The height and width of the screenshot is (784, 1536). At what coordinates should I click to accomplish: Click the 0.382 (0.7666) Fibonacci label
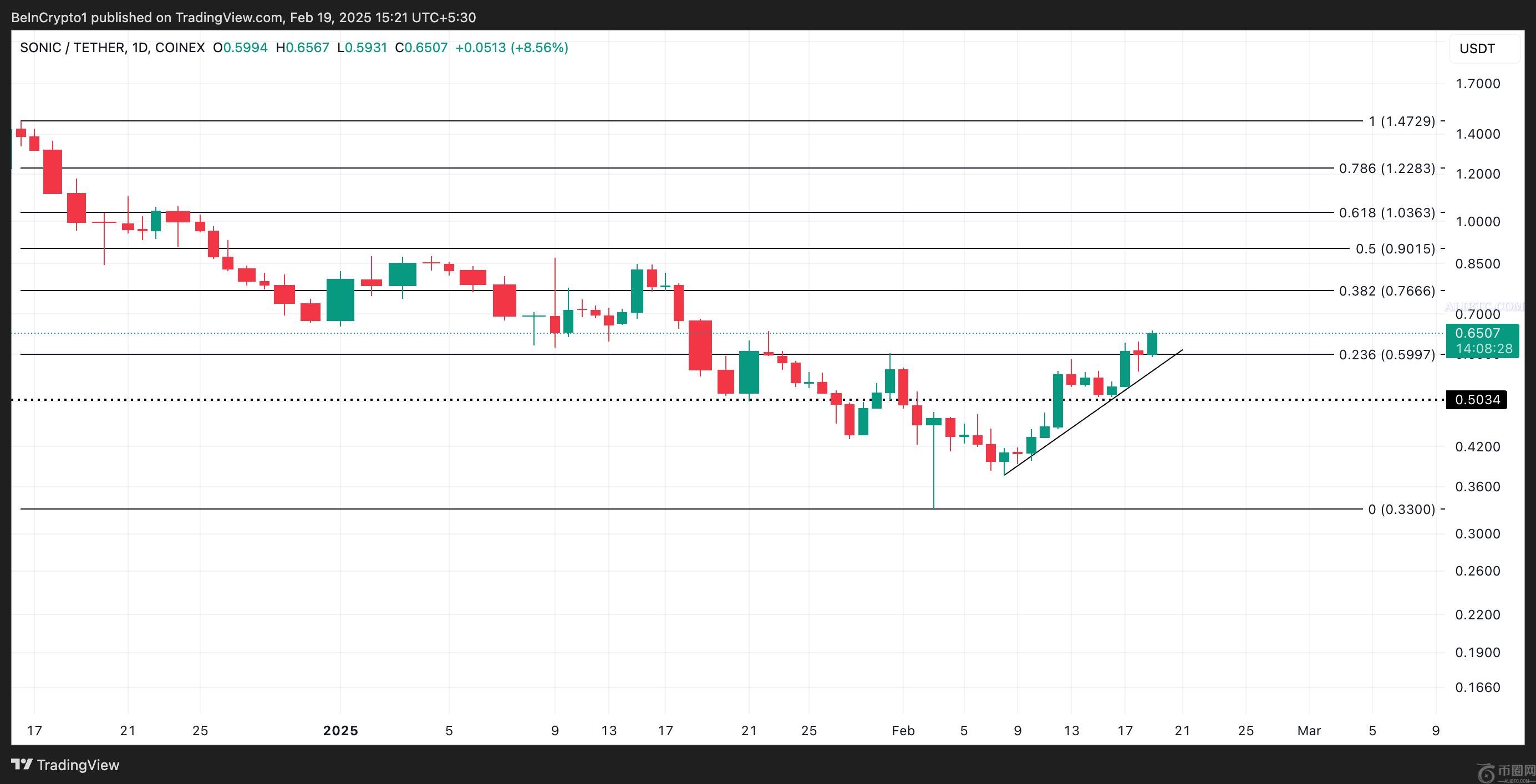pyautogui.click(x=1386, y=291)
